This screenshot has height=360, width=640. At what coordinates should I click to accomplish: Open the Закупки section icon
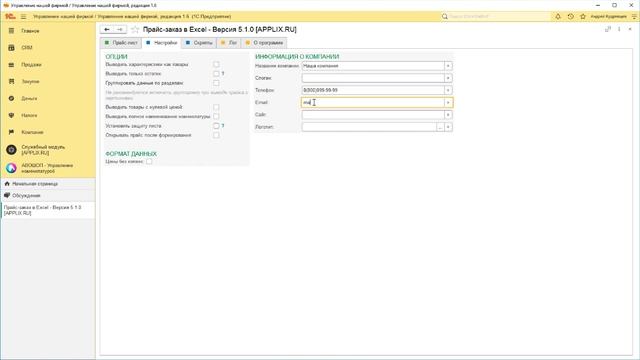point(11,82)
